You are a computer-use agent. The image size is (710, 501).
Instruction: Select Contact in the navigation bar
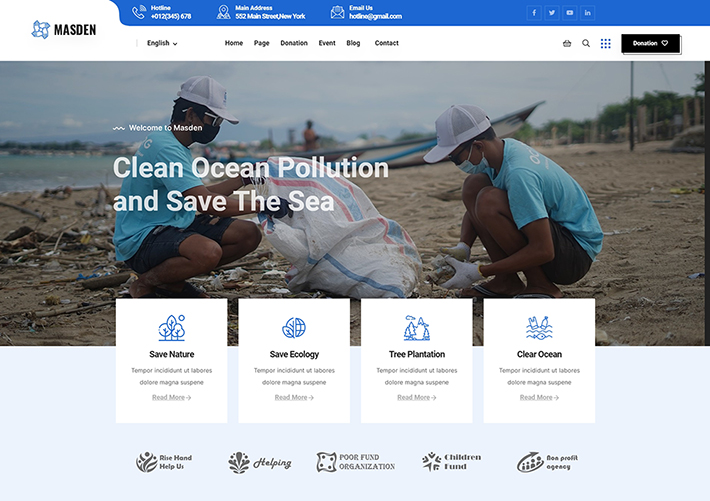pos(386,43)
